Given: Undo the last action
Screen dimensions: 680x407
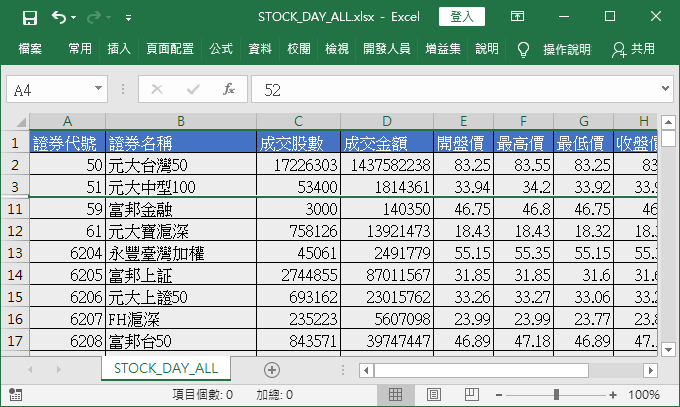Looking at the screenshot, I should [x=59, y=17].
